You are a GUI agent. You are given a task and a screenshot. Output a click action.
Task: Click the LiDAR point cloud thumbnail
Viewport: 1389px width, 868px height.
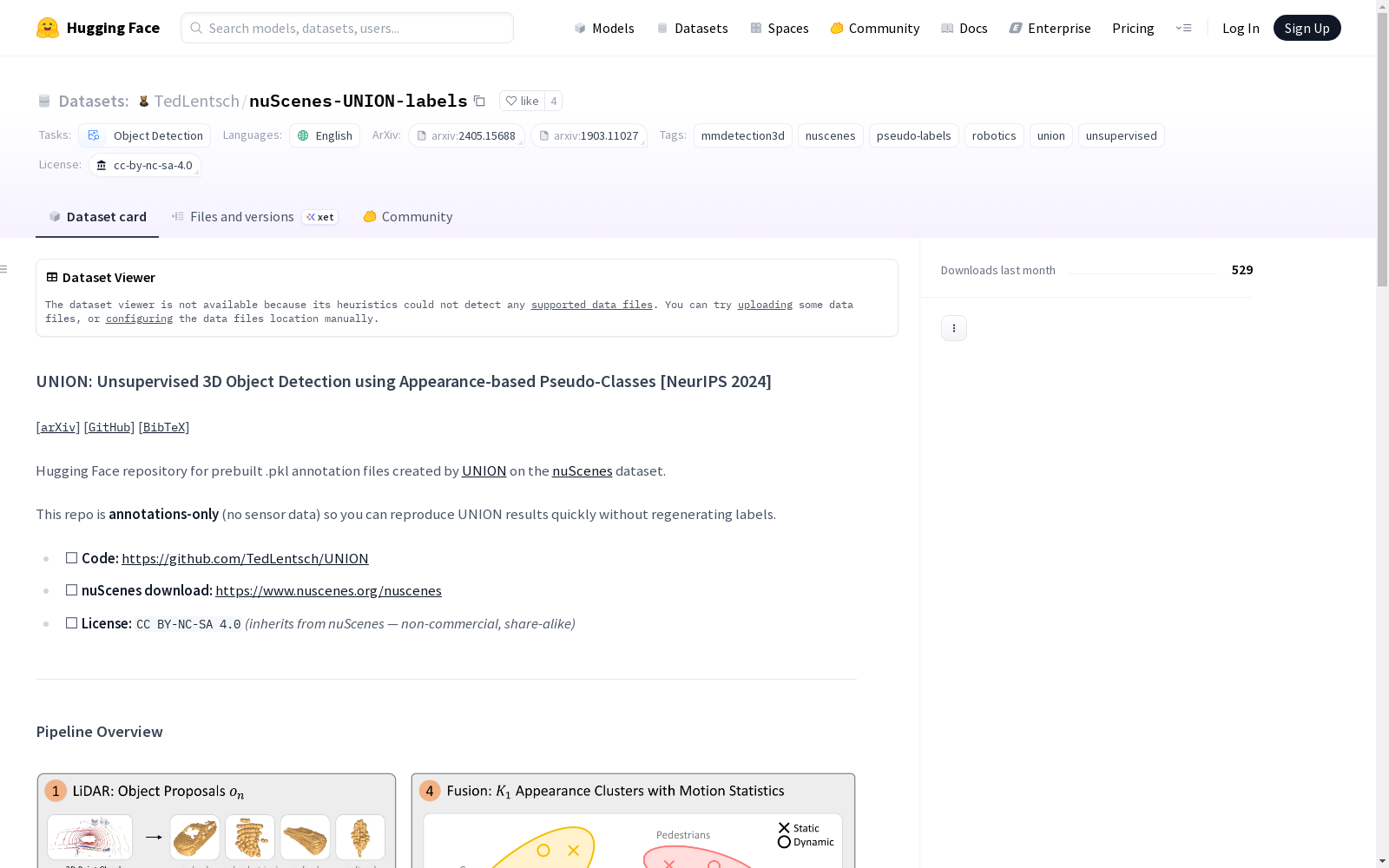point(90,838)
